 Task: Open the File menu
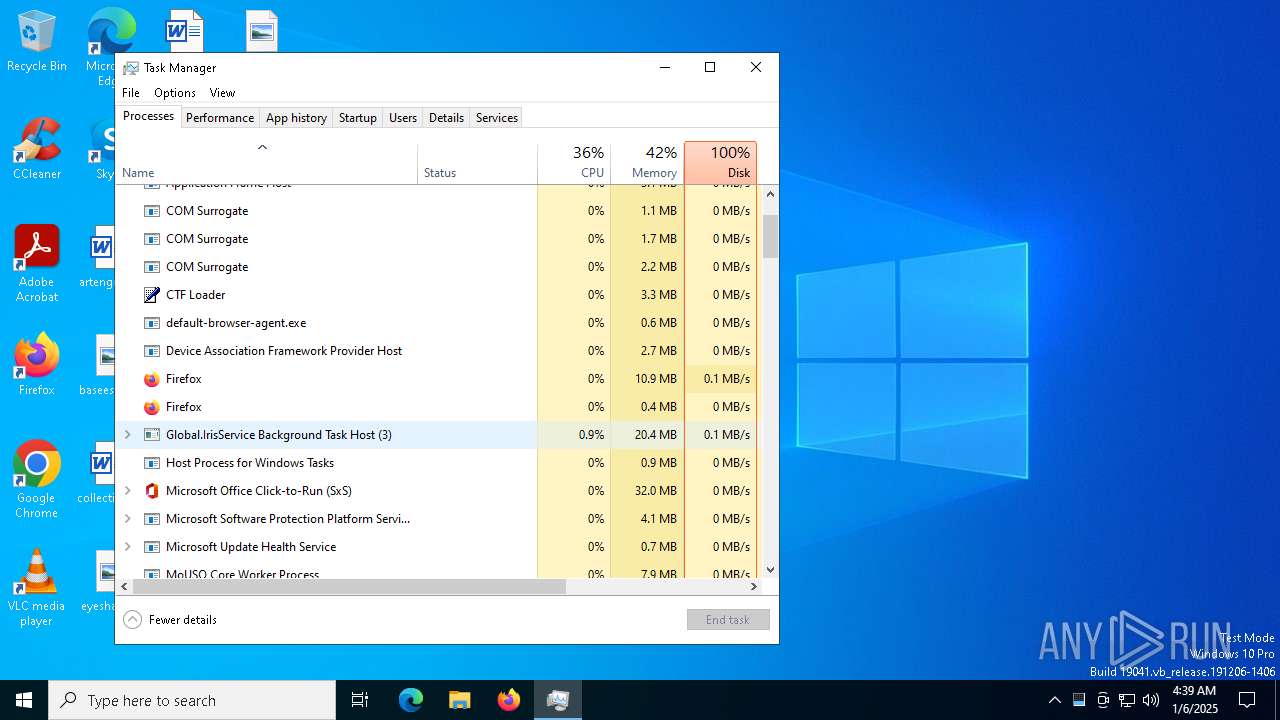coord(131,93)
